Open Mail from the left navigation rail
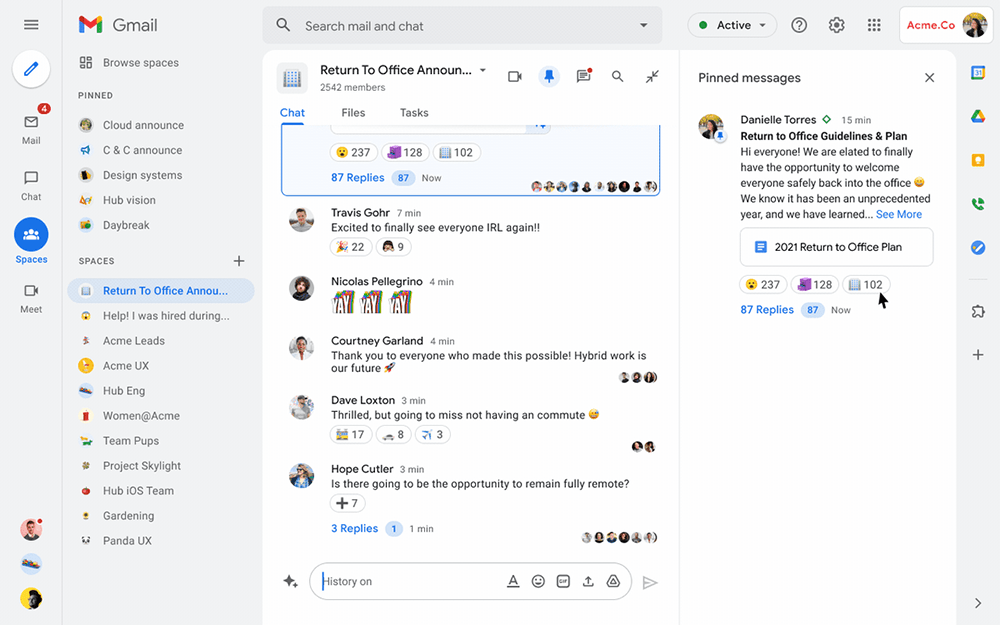Image resolution: width=1000 pixels, height=625 pixels. (30, 120)
